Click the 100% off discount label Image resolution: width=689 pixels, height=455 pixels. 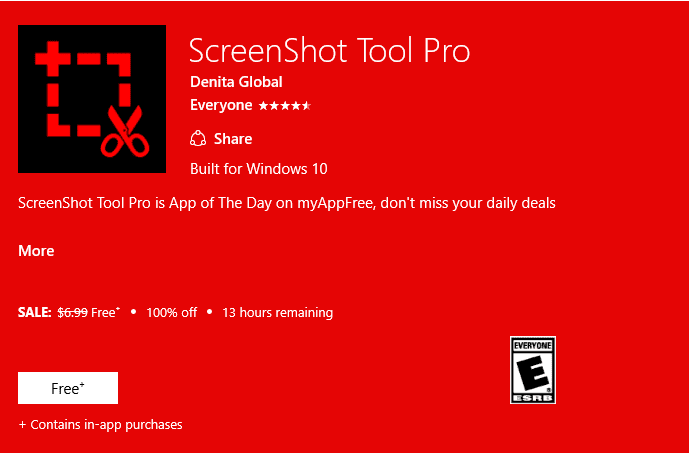(x=172, y=313)
